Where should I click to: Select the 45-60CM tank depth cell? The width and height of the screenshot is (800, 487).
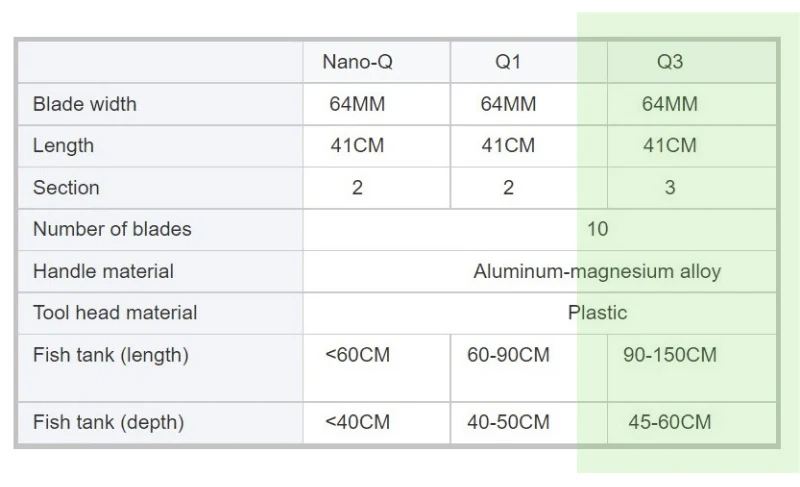pyautogui.click(x=669, y=422)
